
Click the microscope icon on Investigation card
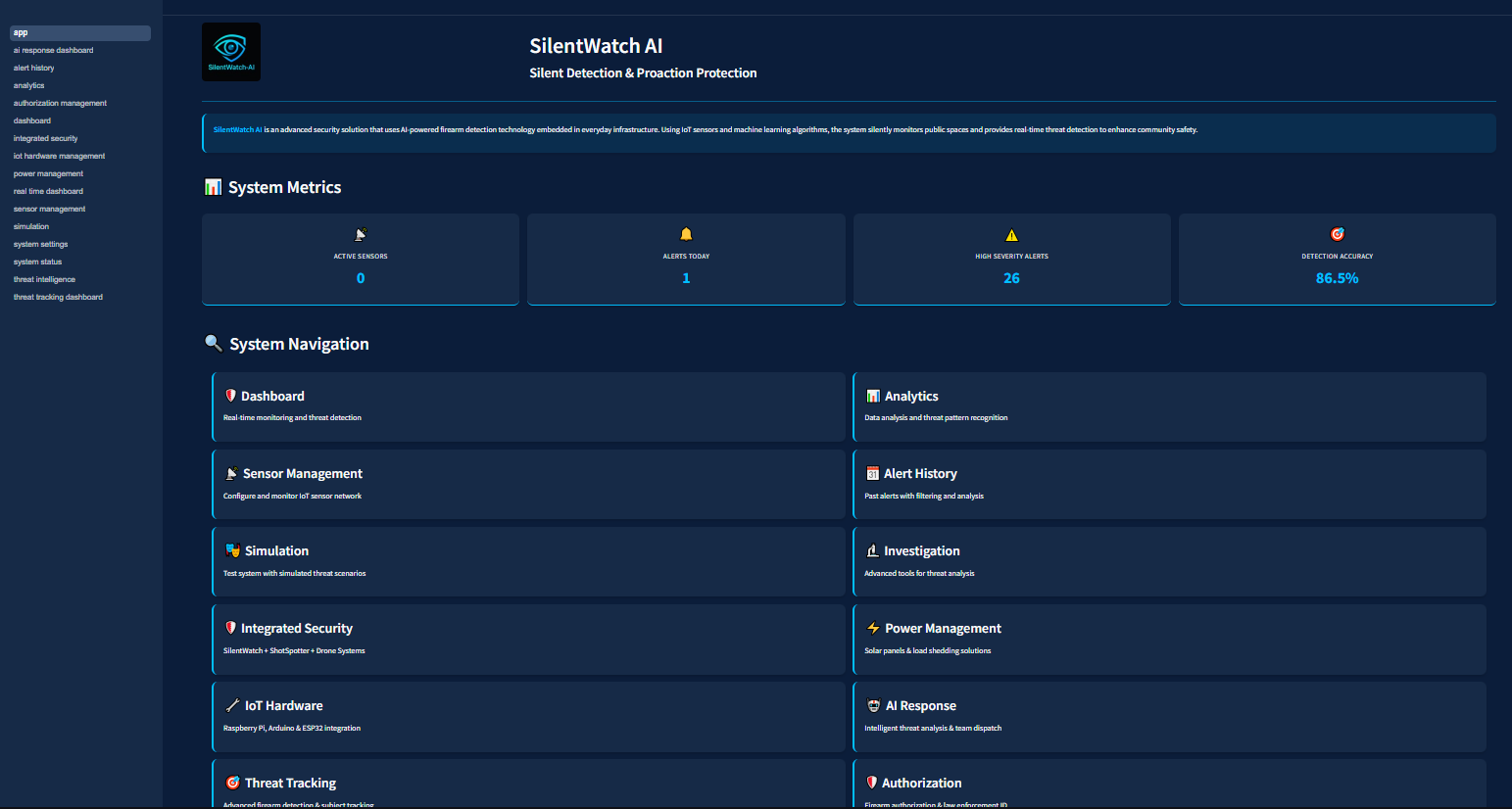tap(872, 550)
